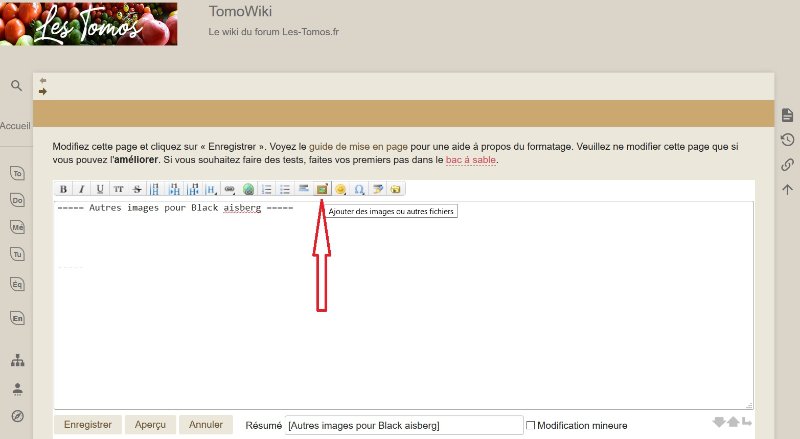Insert a lower-level headline
This screenshot has width=800, height=439.
coord(174,189)
